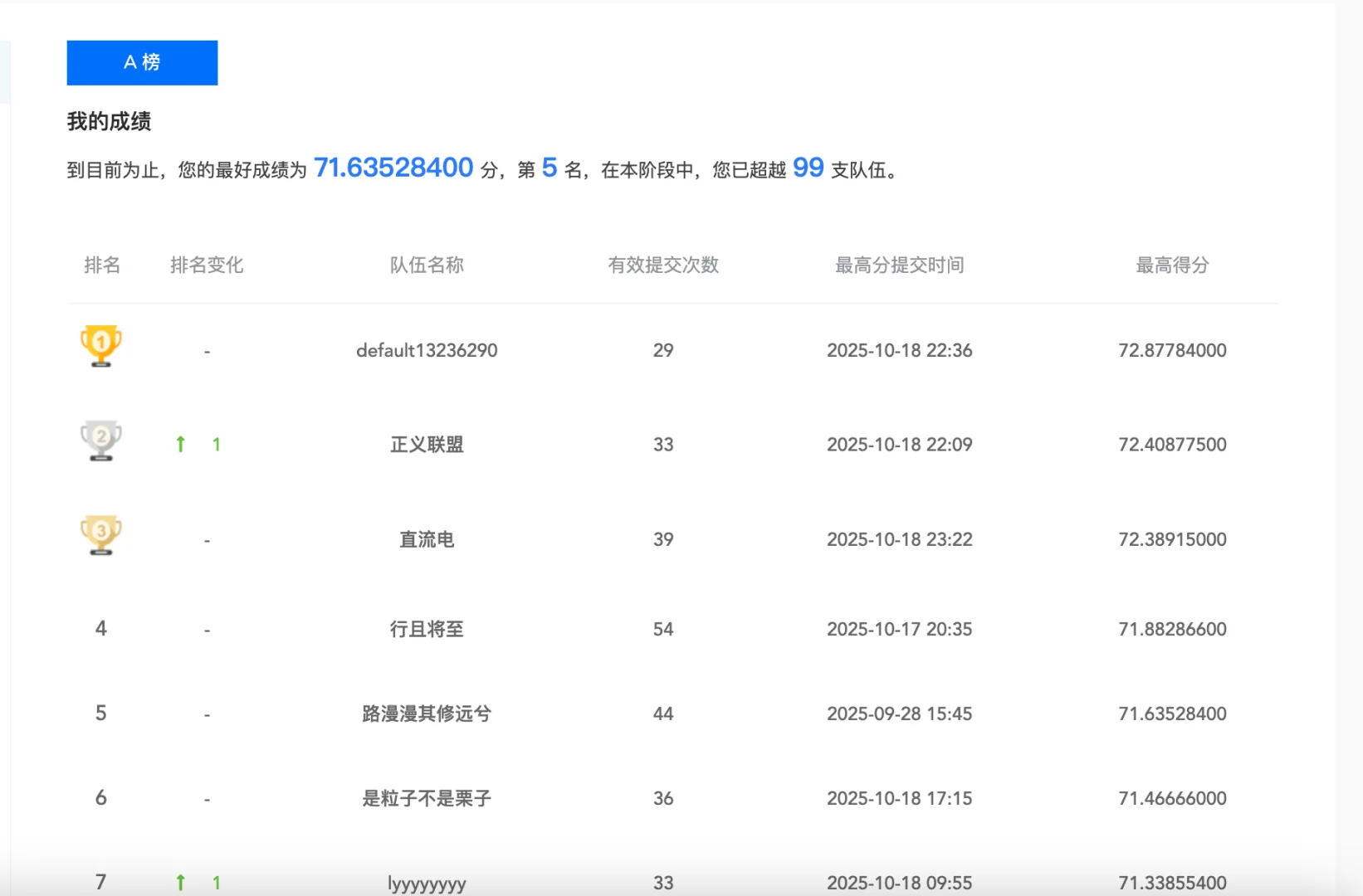Click the highlighted 99 beaten teams count
The image size is (1363, 896).
[808, 168]
